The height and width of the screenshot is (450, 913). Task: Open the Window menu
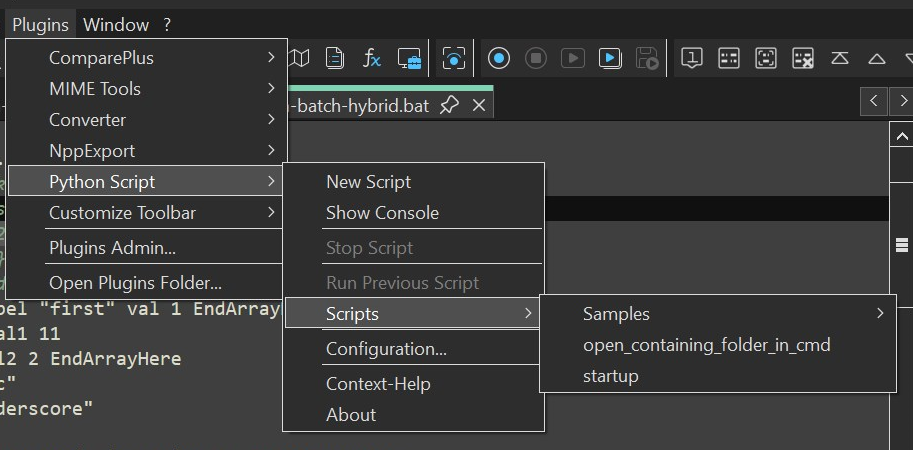pyautogui.click(x=116, y=24)
